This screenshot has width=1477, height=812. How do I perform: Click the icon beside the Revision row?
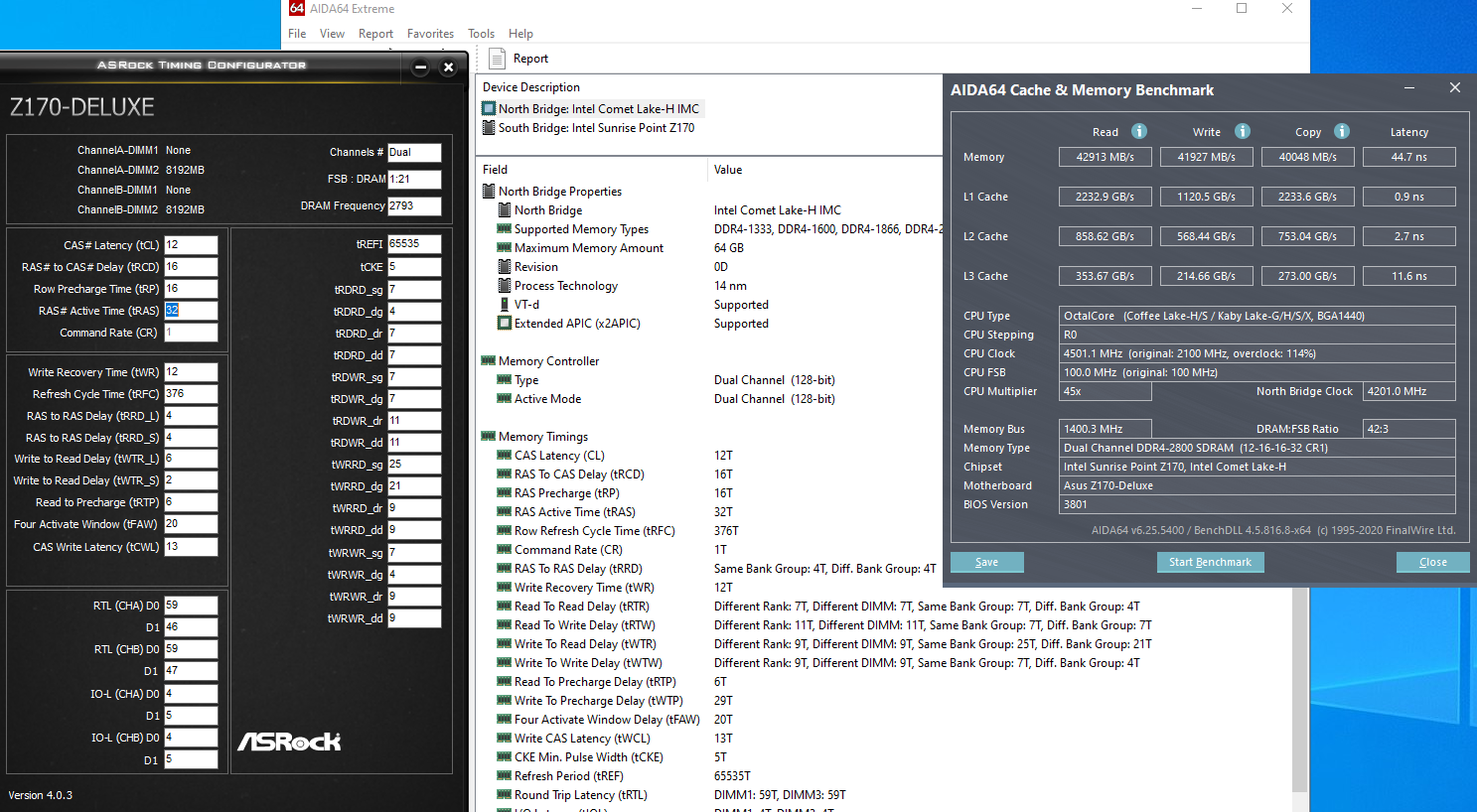(x=505, y=267)
